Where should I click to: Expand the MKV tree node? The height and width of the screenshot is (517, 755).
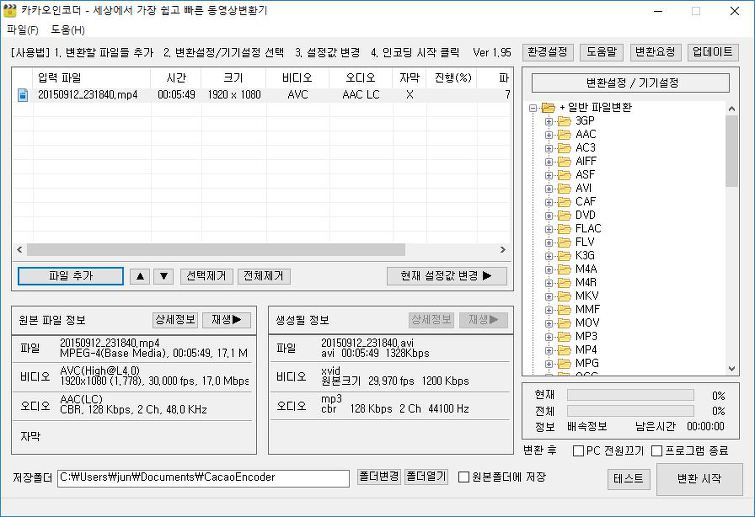pos(549,297)
